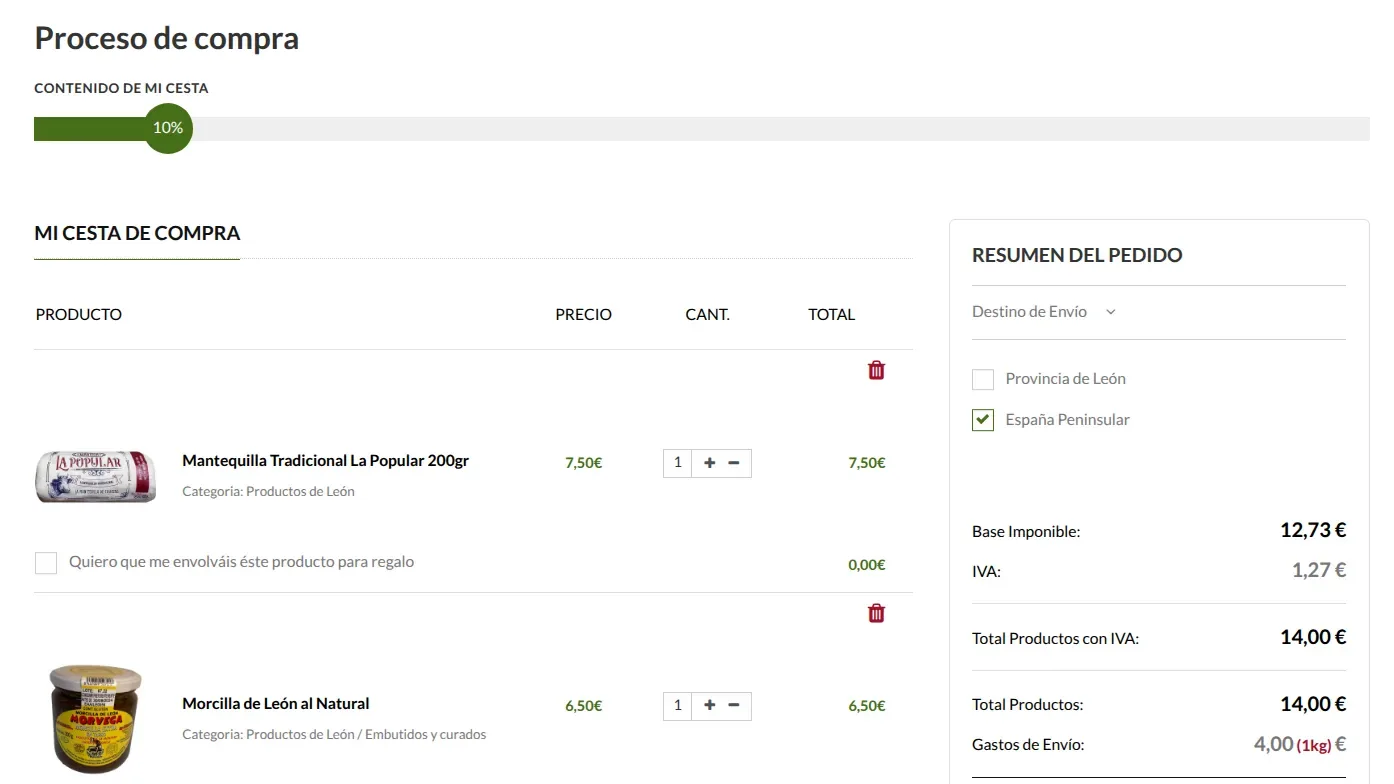Click the 'Total Productos con IVA:' label
The height and width of the screenshot is (784, 1394).
1055,638
